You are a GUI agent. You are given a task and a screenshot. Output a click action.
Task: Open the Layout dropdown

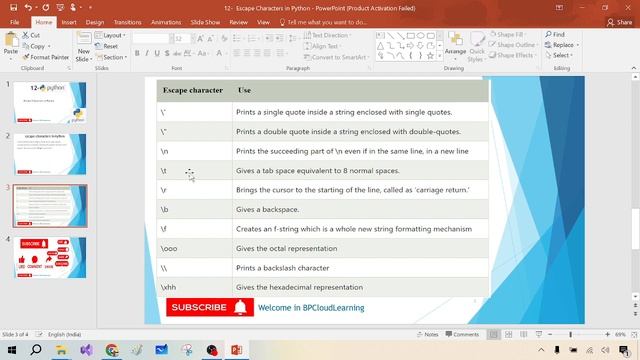(111, 36)
